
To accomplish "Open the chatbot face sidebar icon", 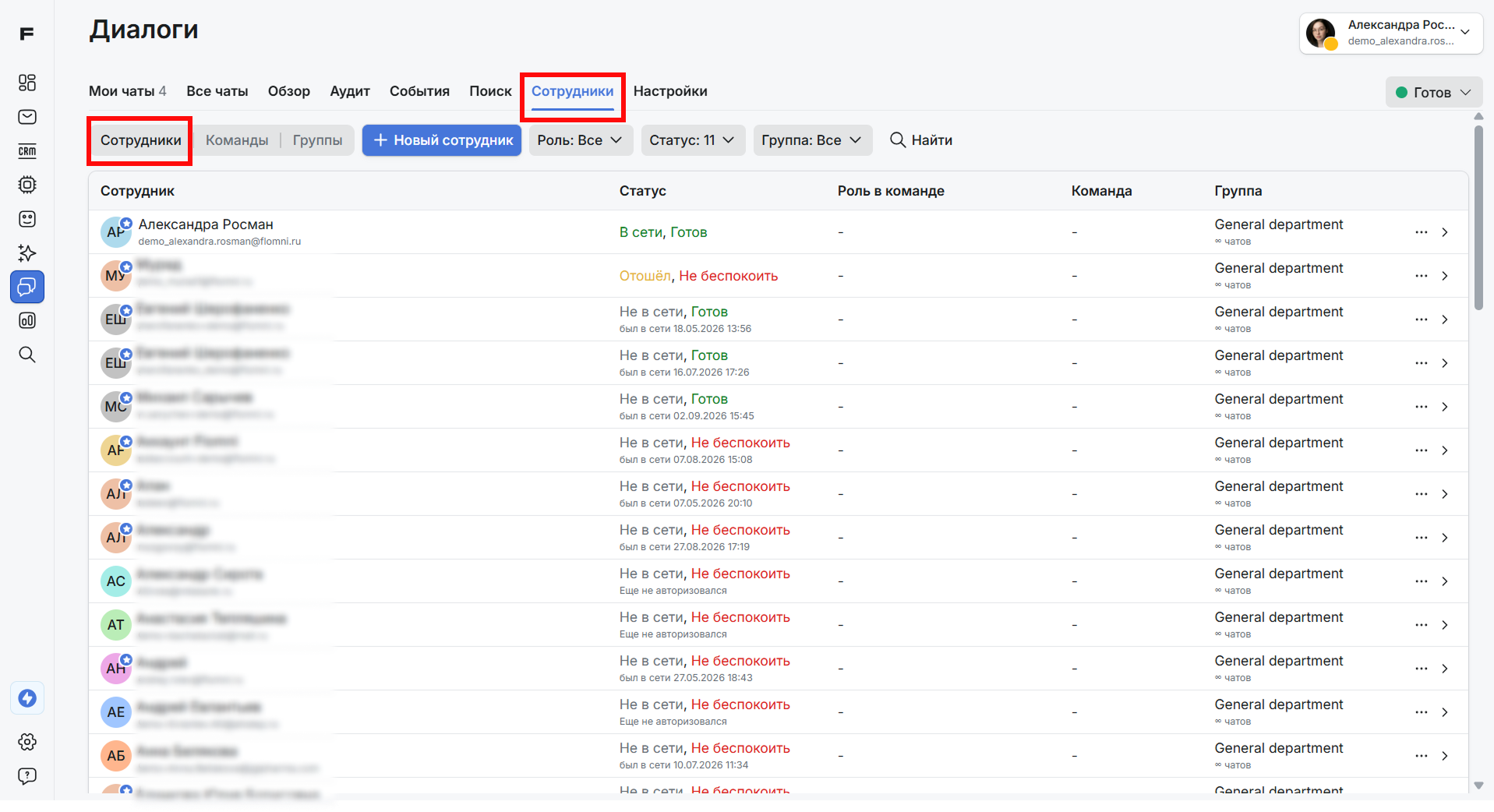I will click(x=27, y=219).
